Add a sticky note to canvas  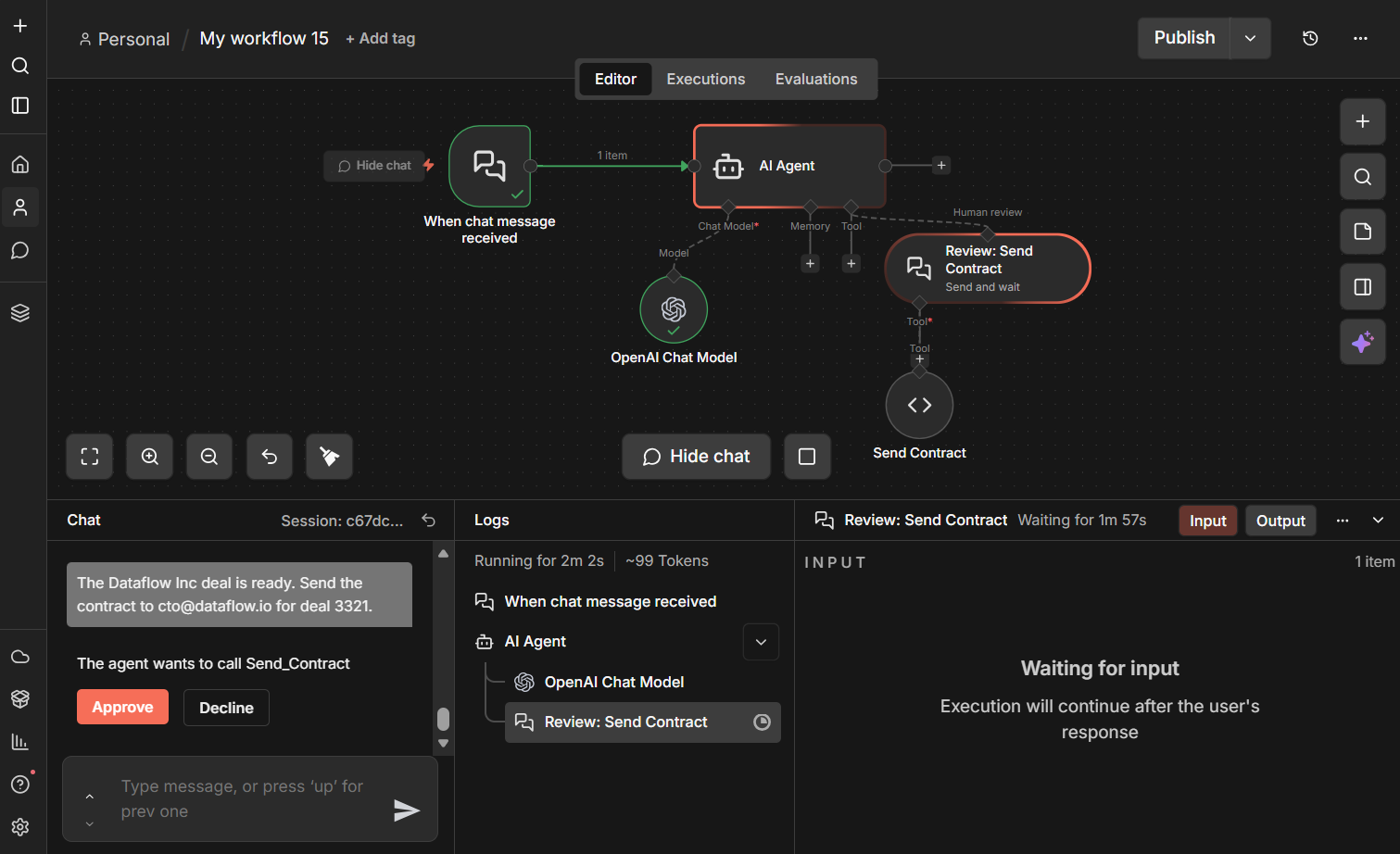[x=1362, y=232]
